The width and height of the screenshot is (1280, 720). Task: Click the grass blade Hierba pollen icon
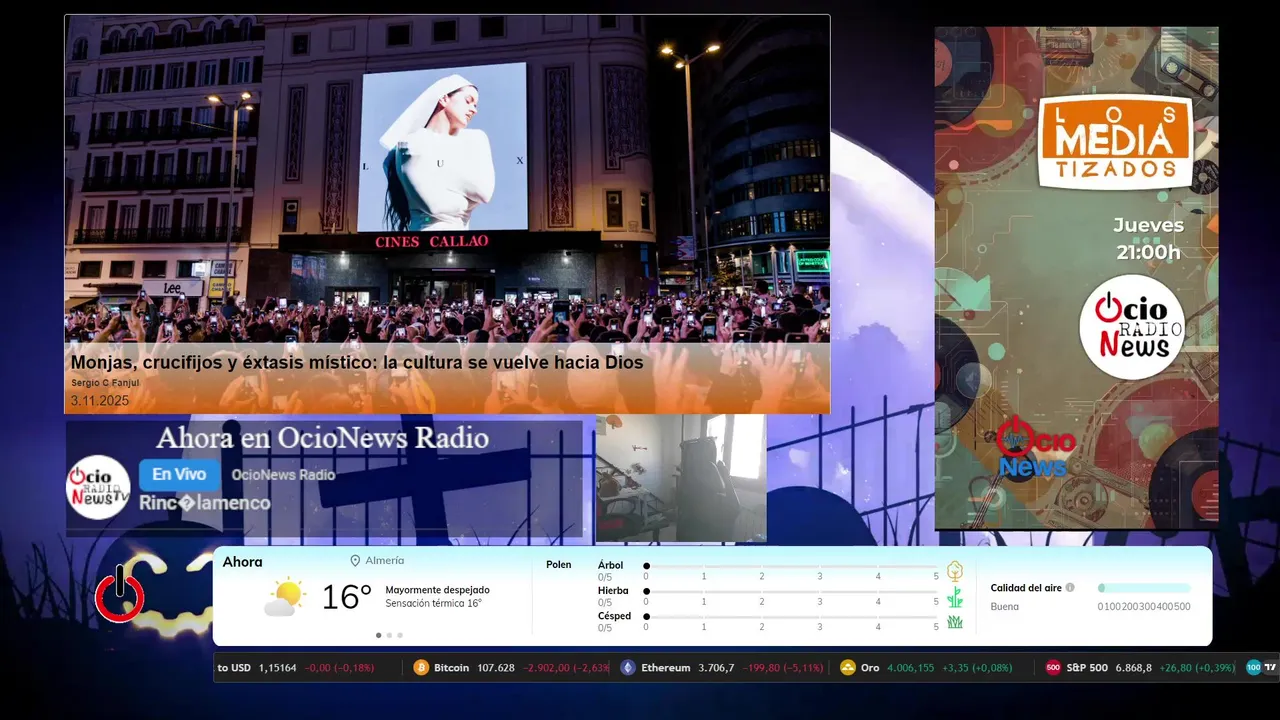(x=955, y=597)
